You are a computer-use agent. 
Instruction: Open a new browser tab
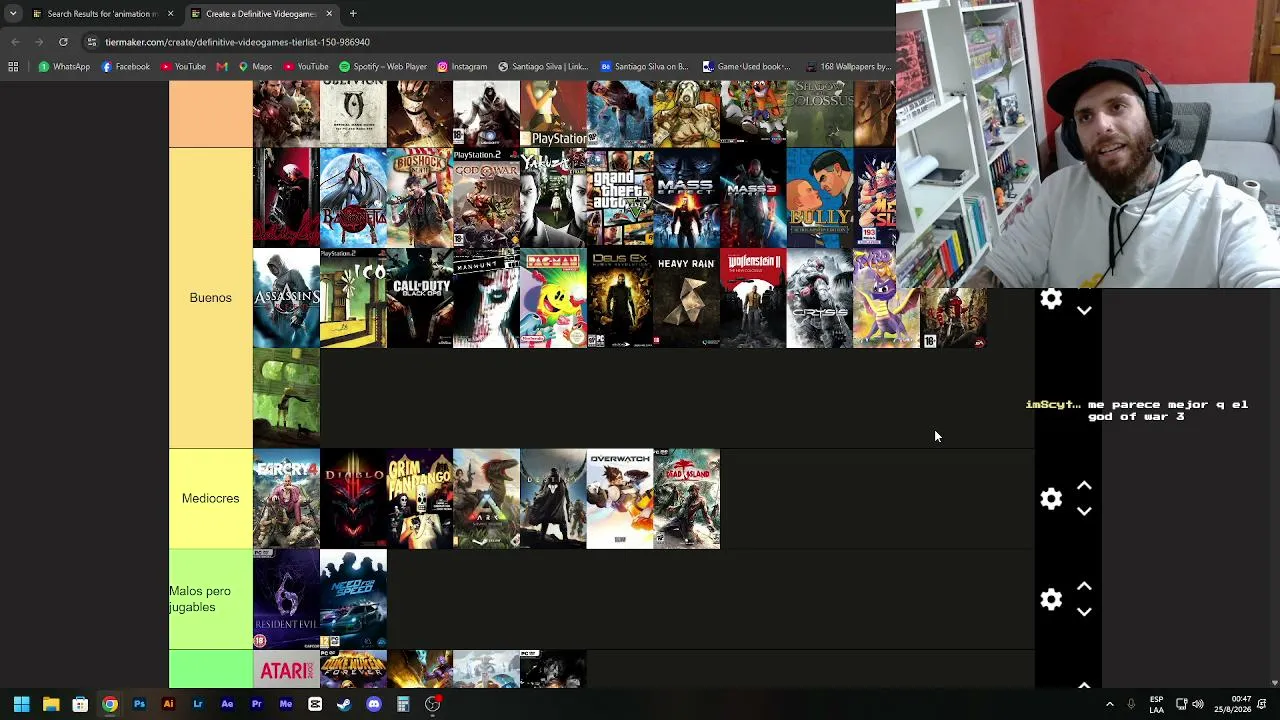353,14
